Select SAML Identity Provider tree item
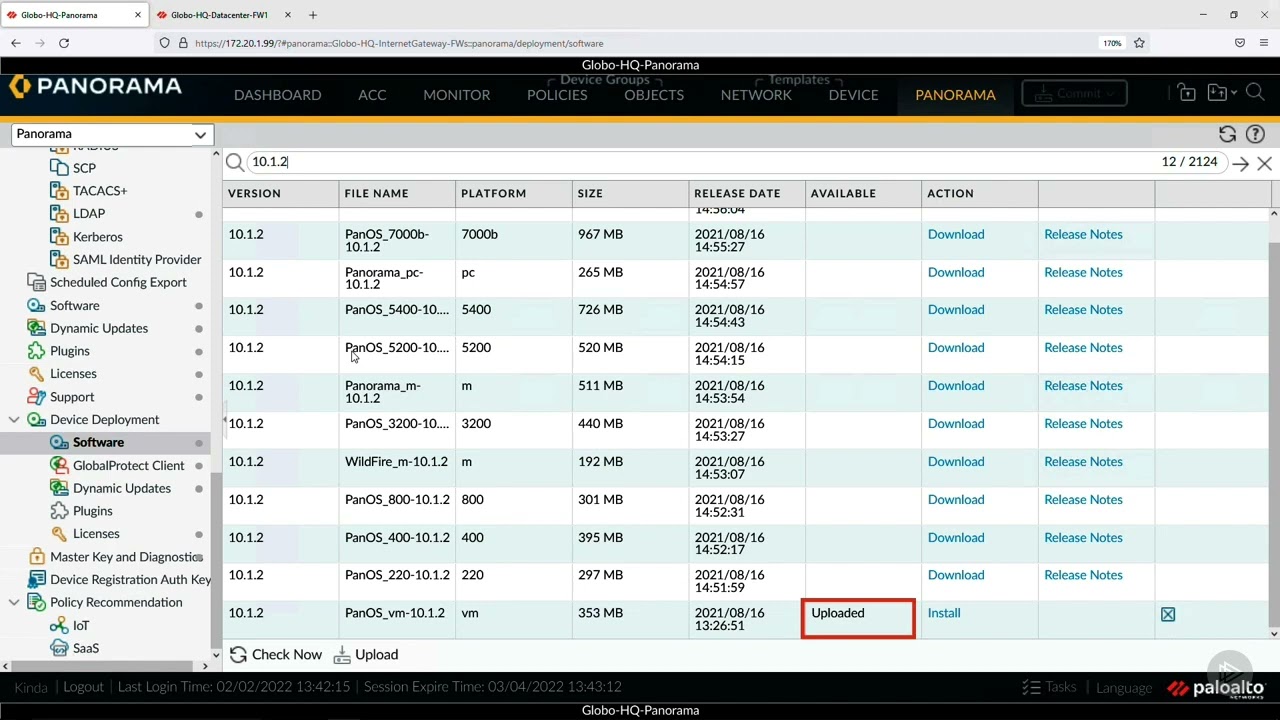 point(137,260)
